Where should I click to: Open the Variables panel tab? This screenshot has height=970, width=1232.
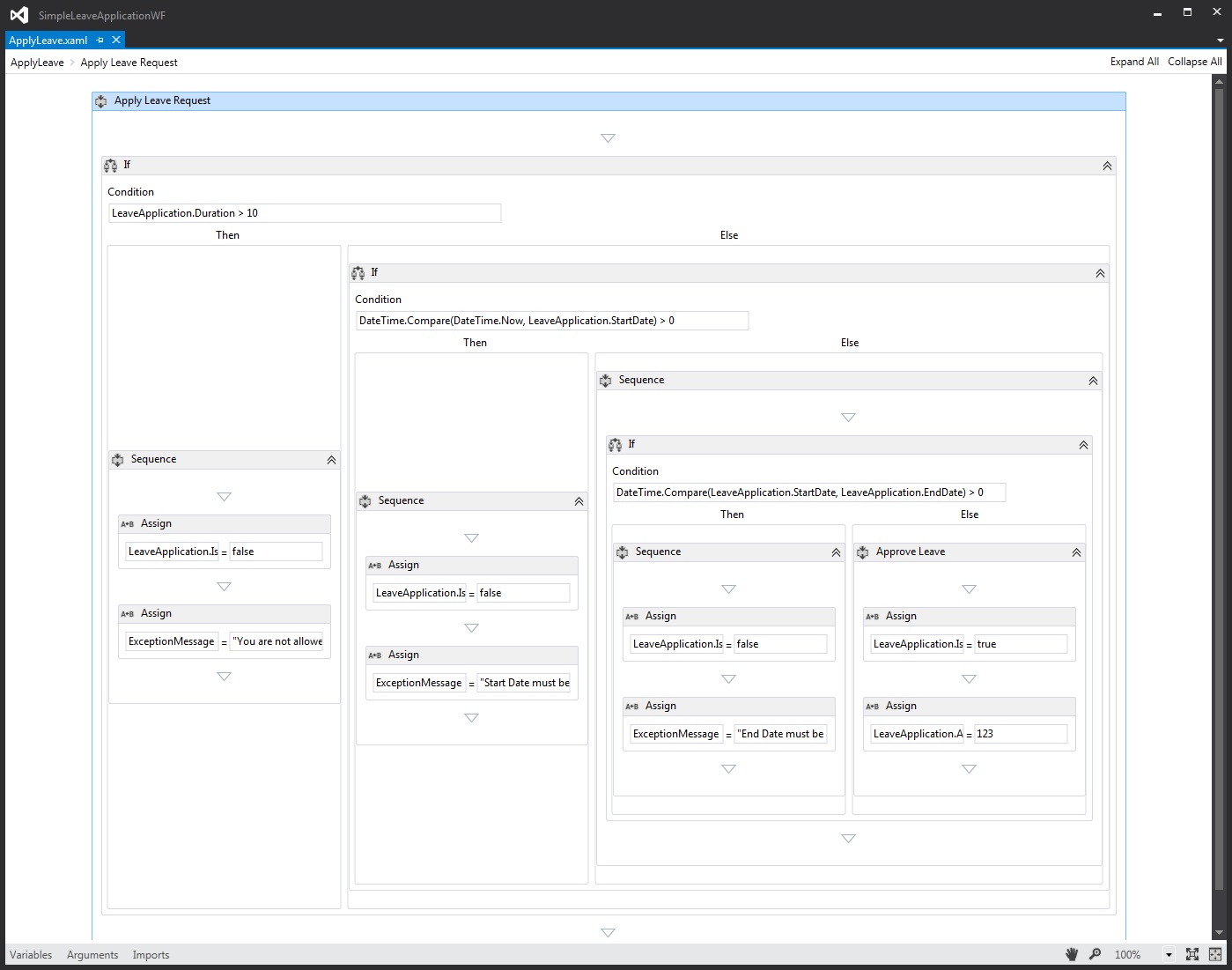30,954
